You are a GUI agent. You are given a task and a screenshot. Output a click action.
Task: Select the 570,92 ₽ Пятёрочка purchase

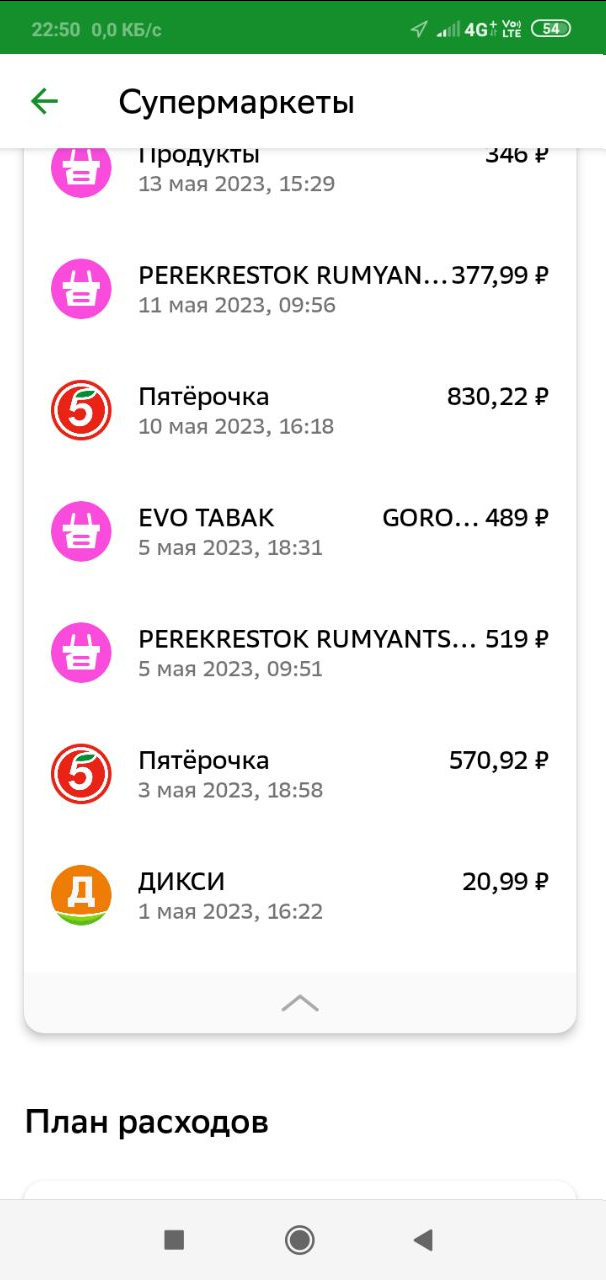[x=340, y=774]
